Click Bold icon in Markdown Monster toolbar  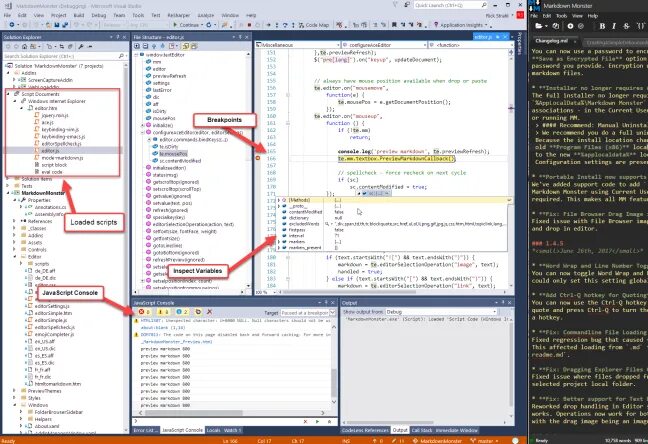coord(602,26)
